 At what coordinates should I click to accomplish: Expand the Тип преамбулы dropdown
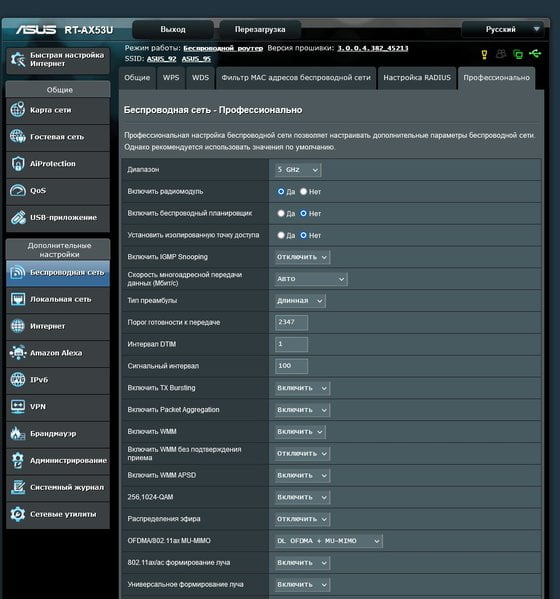point(300,301)
